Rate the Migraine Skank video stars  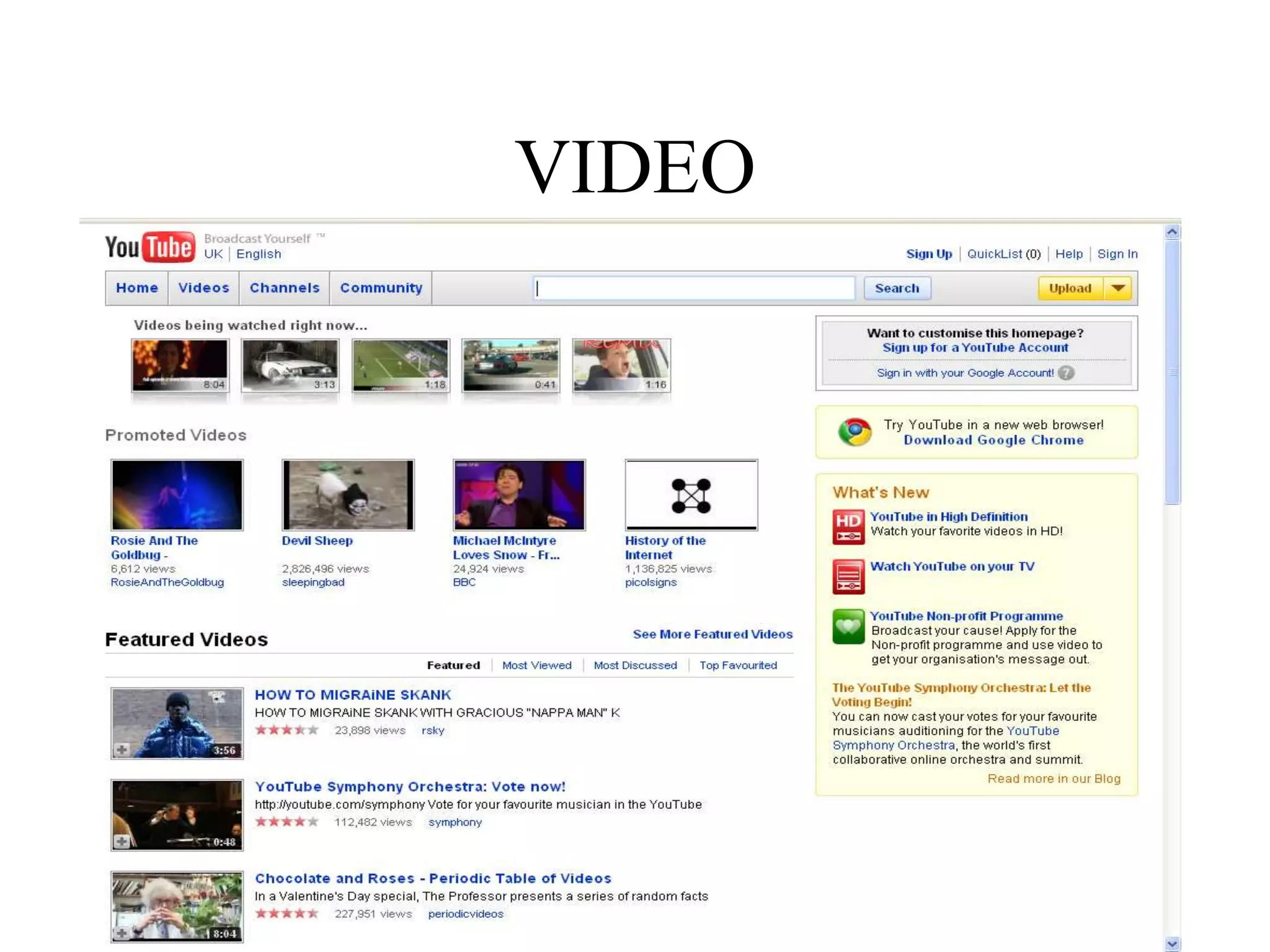click(286, 730)
